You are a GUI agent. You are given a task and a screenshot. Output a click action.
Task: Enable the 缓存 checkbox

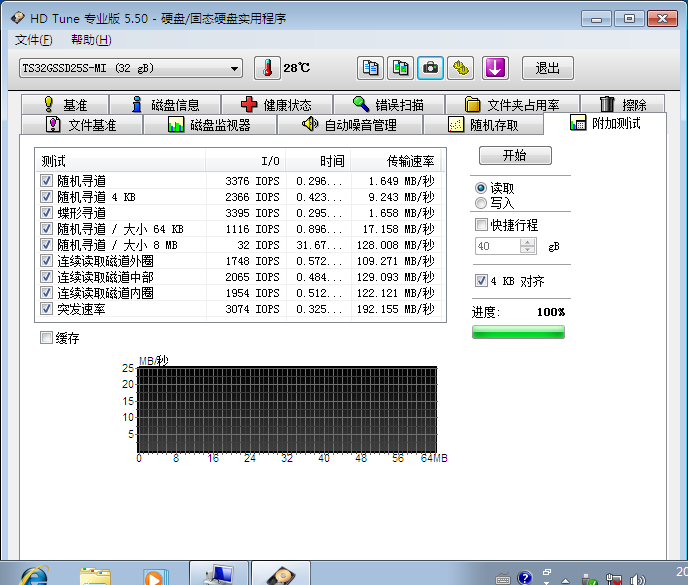coord(47,338)
